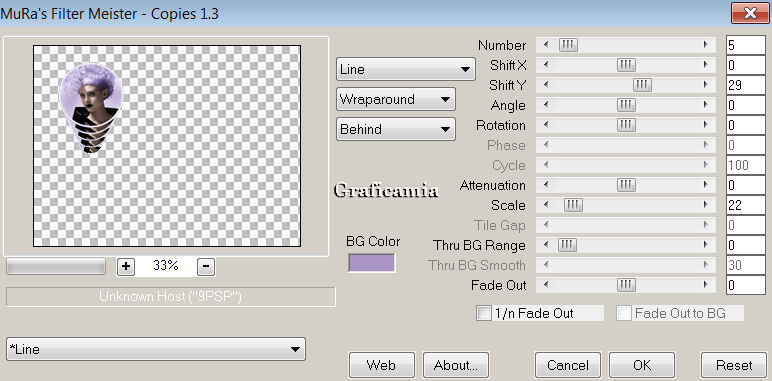
Task: Open the Line shape dropdown
Action: (x=406, y=69)
